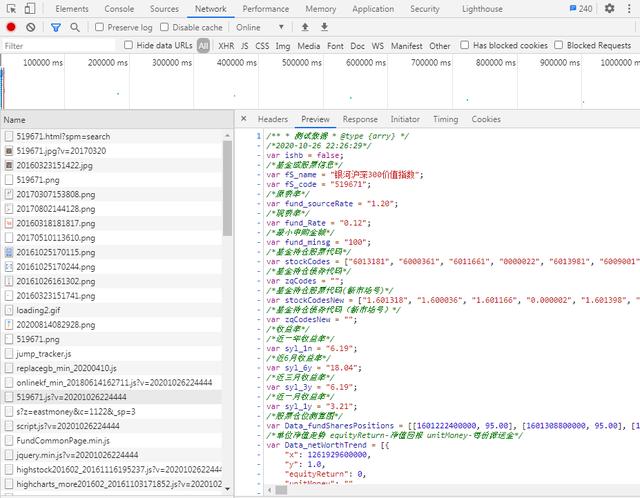Toggle the network filter funnel icon

click(56, 27)
